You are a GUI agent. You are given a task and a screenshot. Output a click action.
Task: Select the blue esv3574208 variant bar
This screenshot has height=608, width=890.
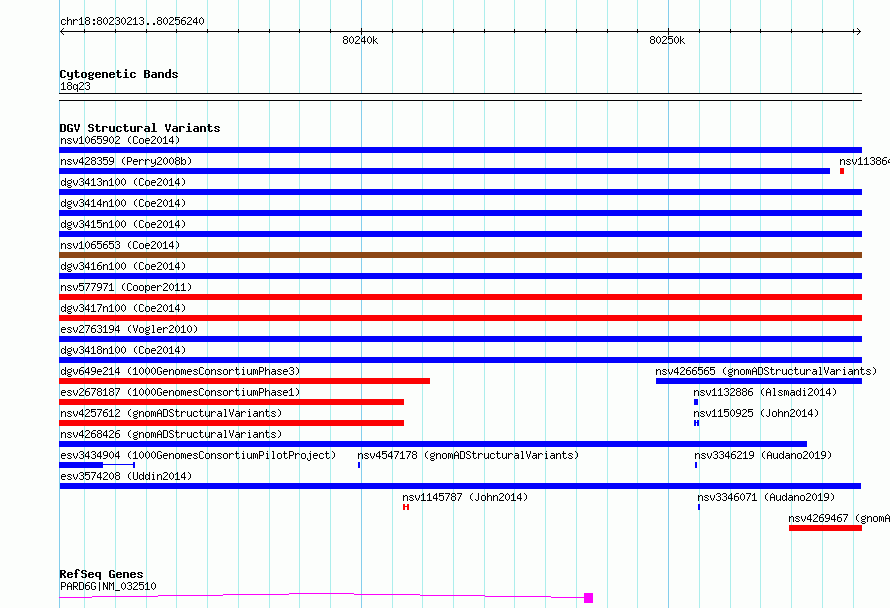coord(460,486)
